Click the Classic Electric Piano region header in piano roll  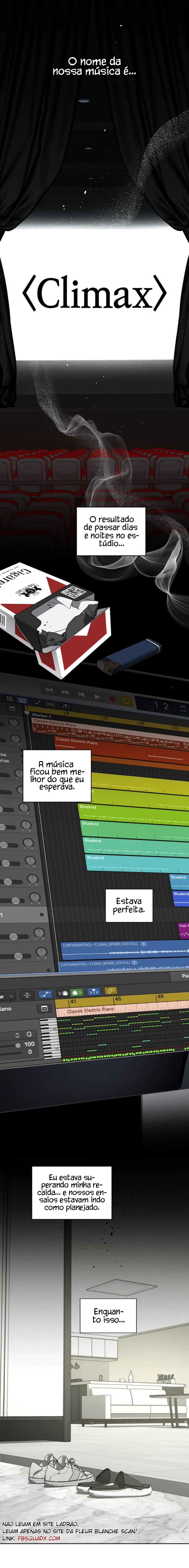(90, 1010)
